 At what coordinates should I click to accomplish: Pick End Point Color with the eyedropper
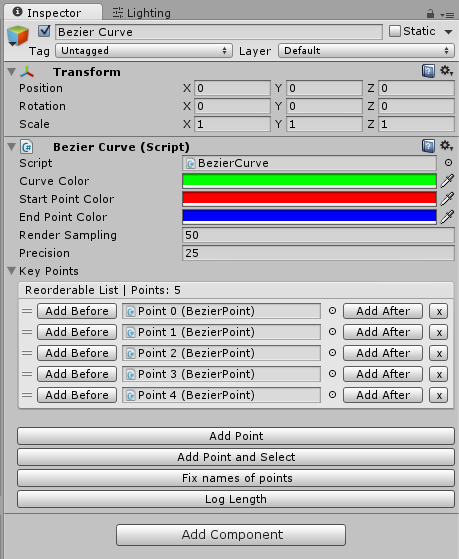[x=447, y=216]
